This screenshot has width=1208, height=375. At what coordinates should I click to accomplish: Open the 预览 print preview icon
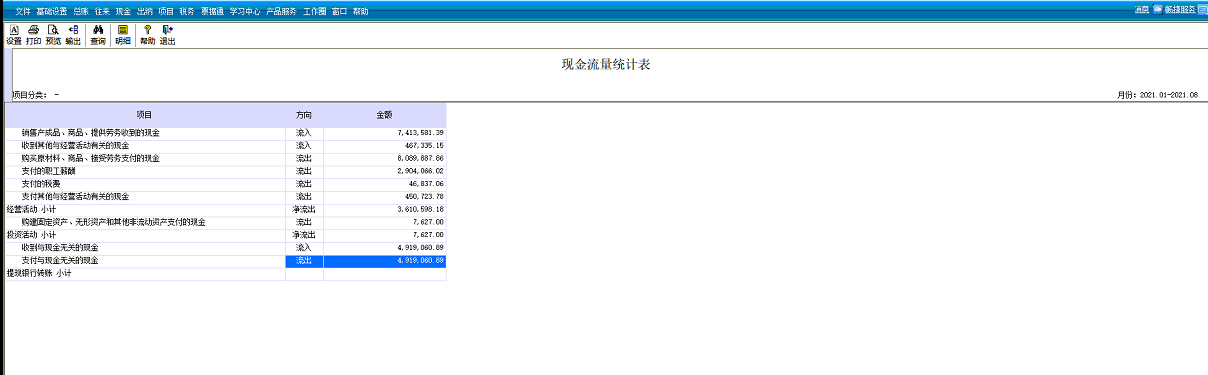tap(53, 35)
